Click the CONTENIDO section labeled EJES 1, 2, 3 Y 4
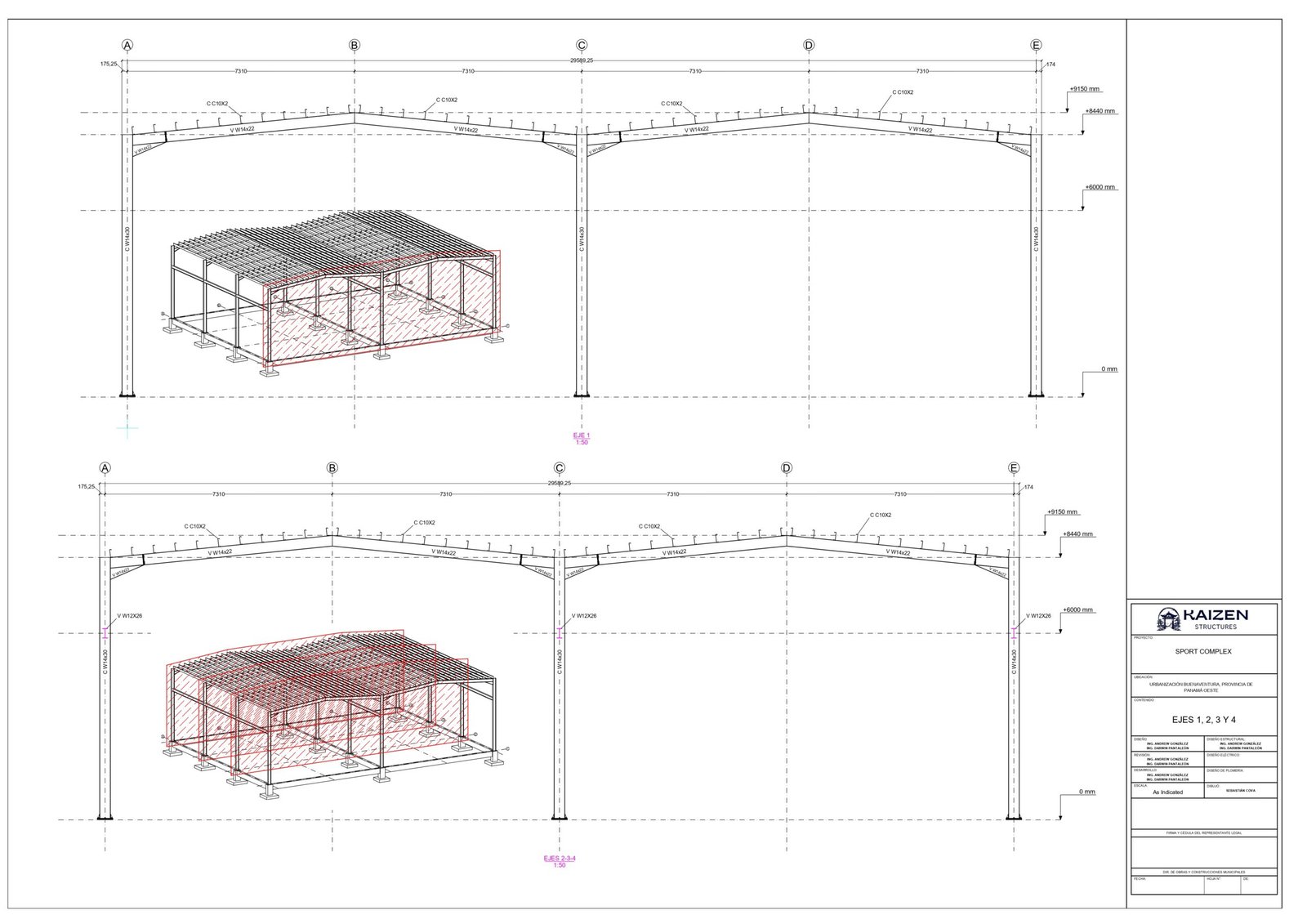This screenshot has height=924, width=1307. (x=1204, y=719)
